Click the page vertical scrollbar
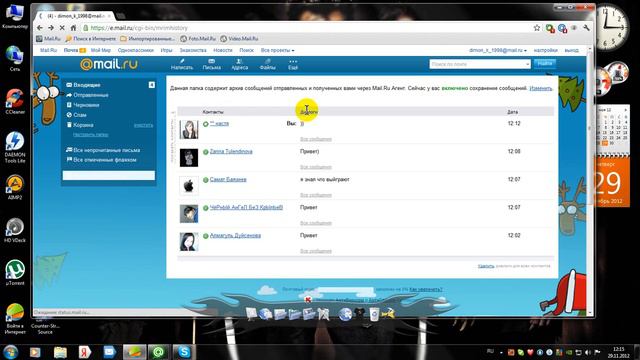This screenshot has width=640, height=360. point(589,182)
